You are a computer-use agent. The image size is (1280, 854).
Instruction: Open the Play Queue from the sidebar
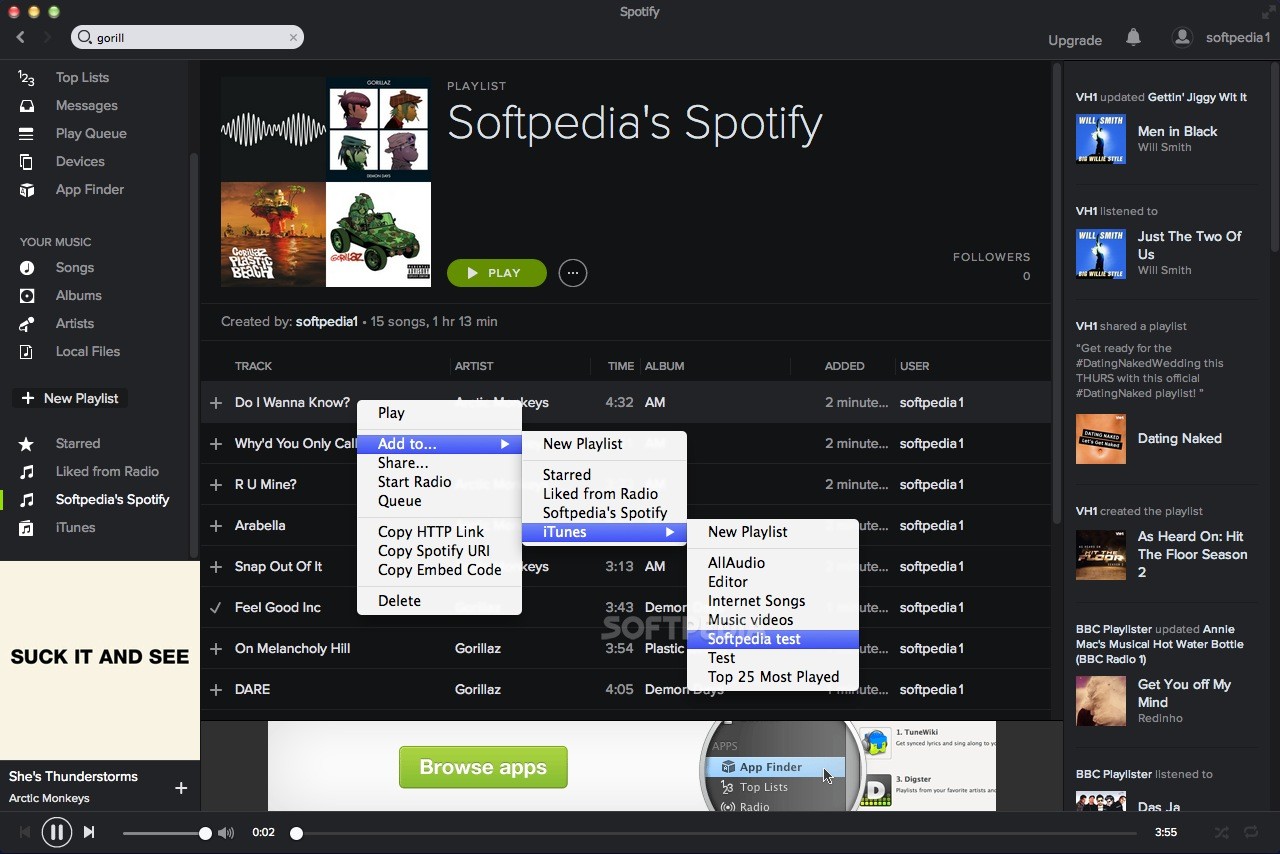pos(91,133)
